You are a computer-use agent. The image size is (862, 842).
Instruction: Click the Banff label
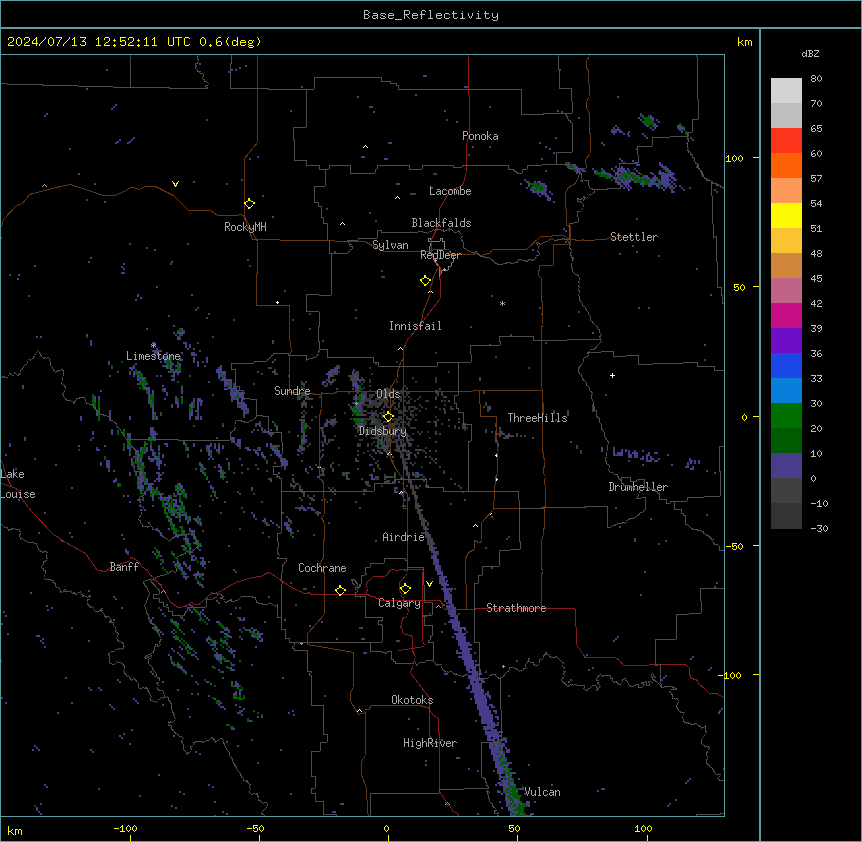[124, 567]
